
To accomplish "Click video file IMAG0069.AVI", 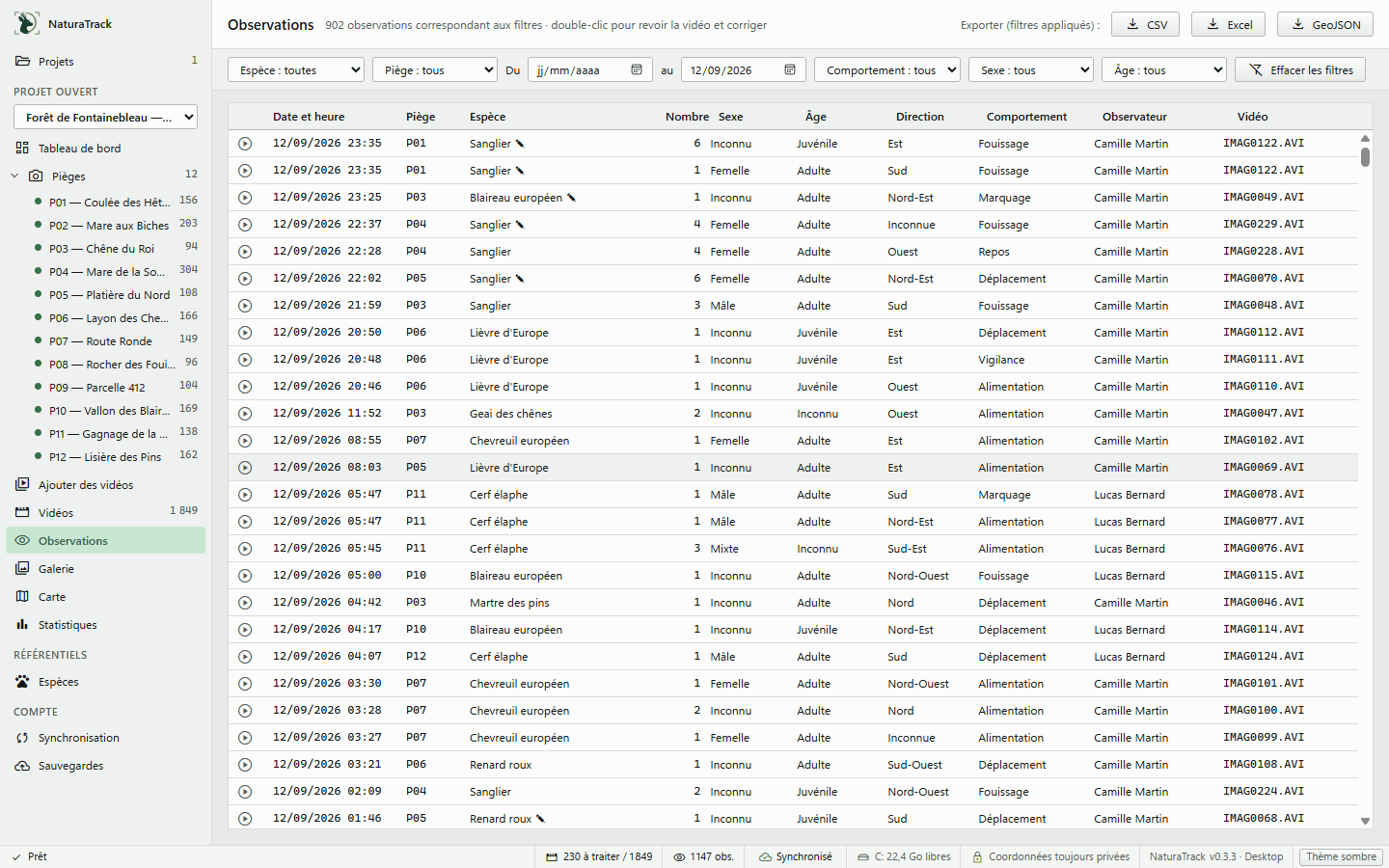I will pyautogui.click(x=1264, y=467).
